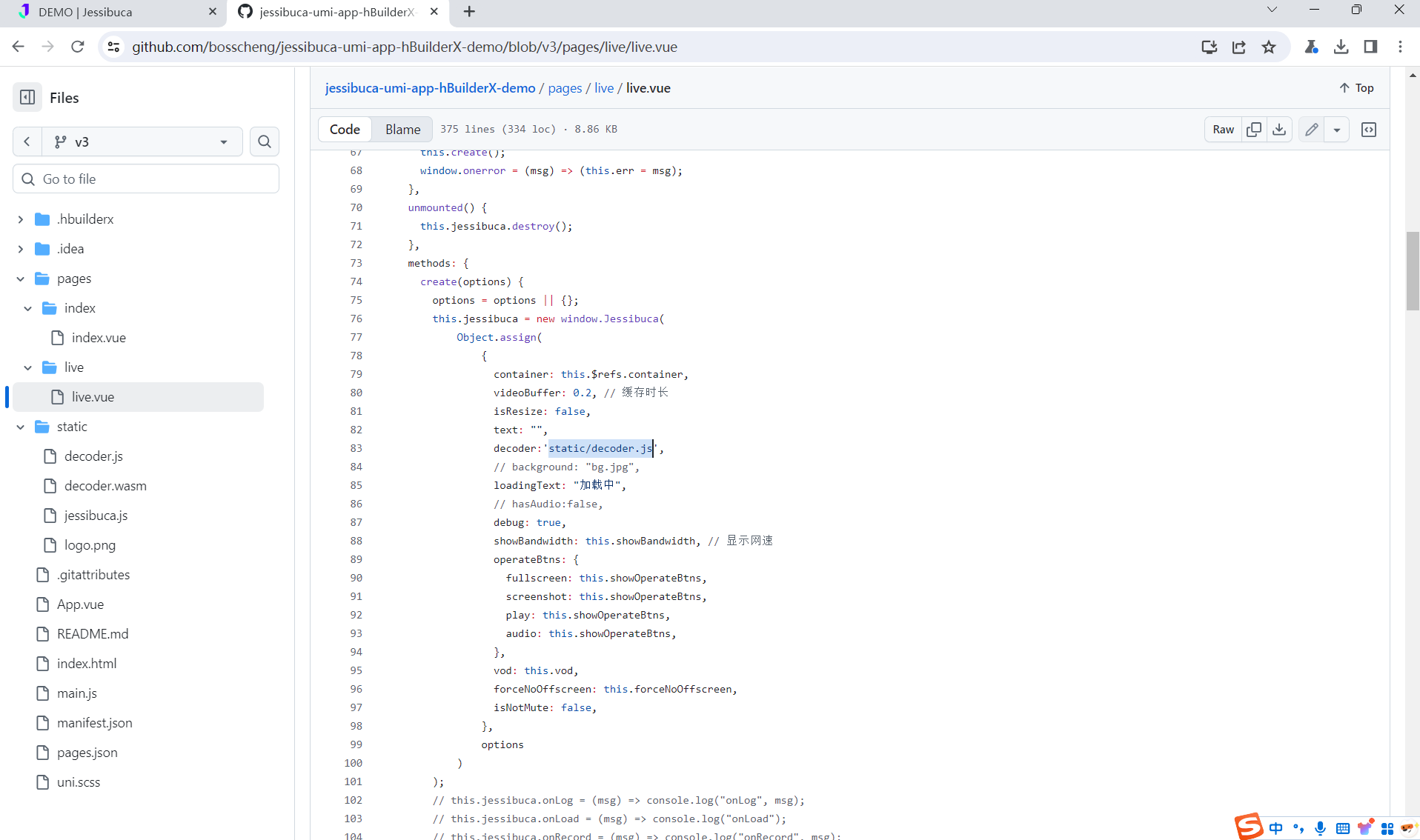This screenshot has height=840, width=1420.
Task: Collapse the Files side panel
Action: 27,97
